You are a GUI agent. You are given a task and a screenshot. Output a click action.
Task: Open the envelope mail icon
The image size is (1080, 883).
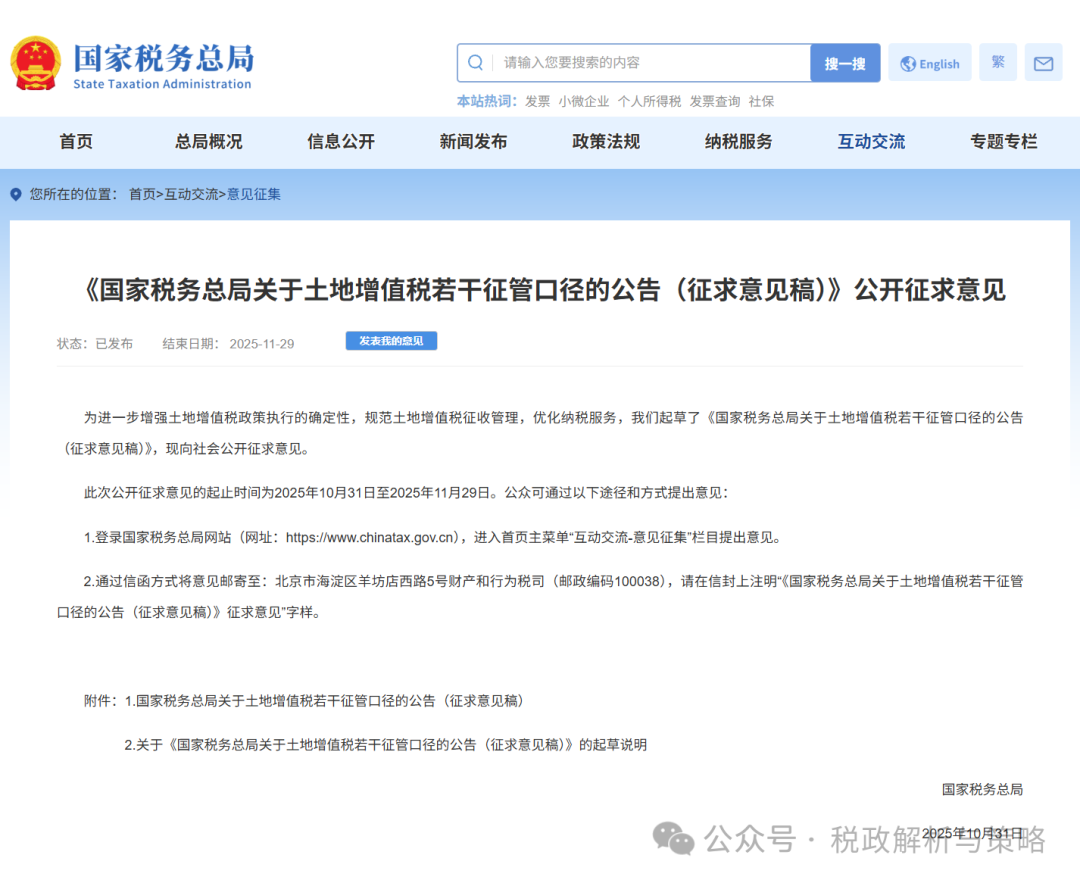[x=1043, y=63]
